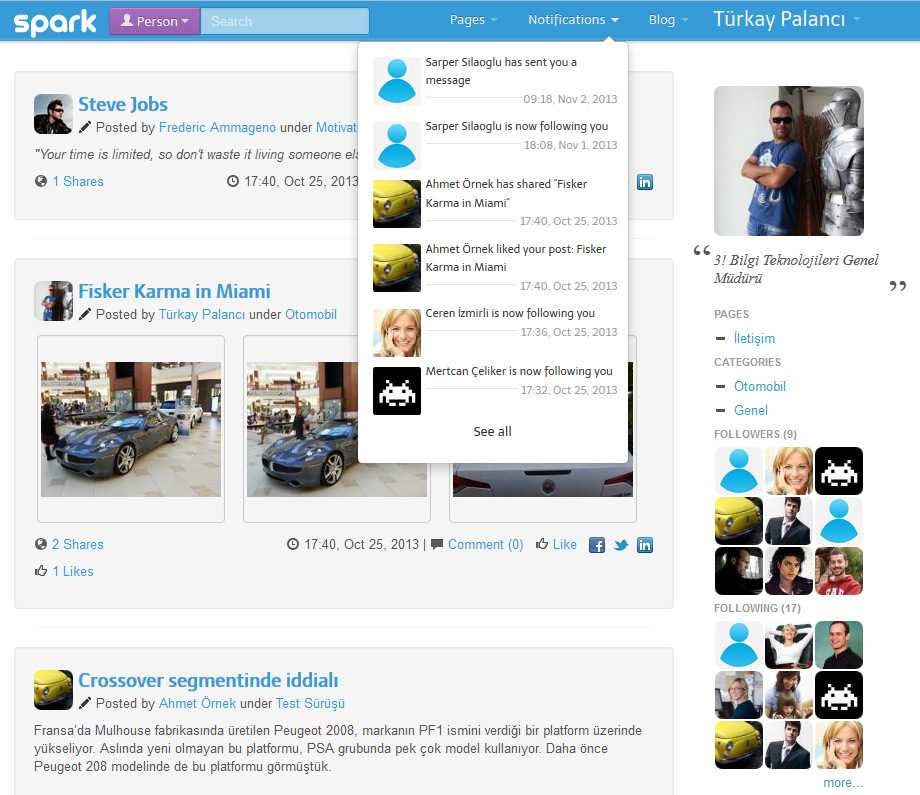Viewport: 920px width, 795px height.
Task: Open Ceren İzmirli following notification
Action: click(x=495, y=332)
